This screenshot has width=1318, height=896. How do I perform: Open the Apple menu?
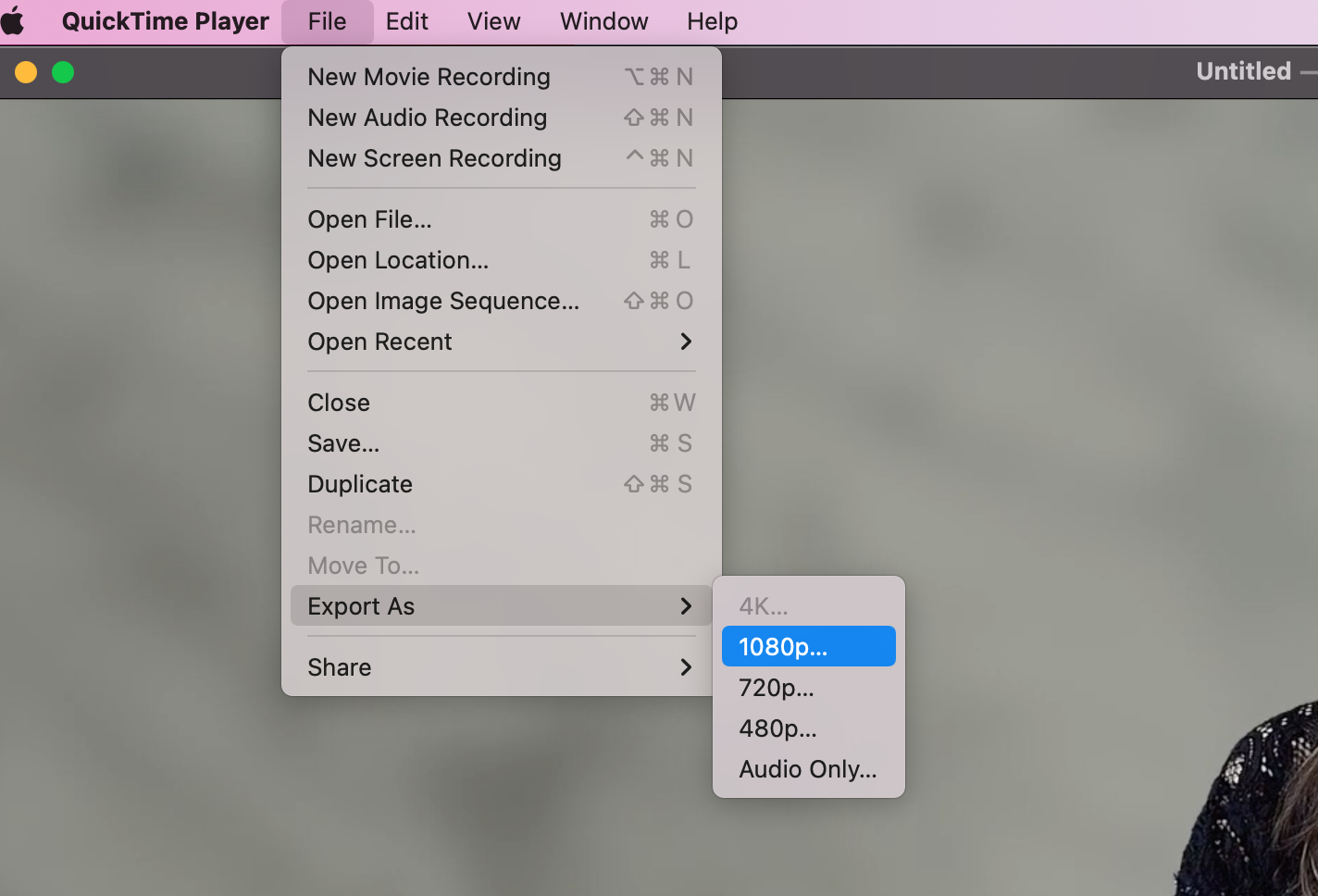pyautogui.click(x=13, y=20)
